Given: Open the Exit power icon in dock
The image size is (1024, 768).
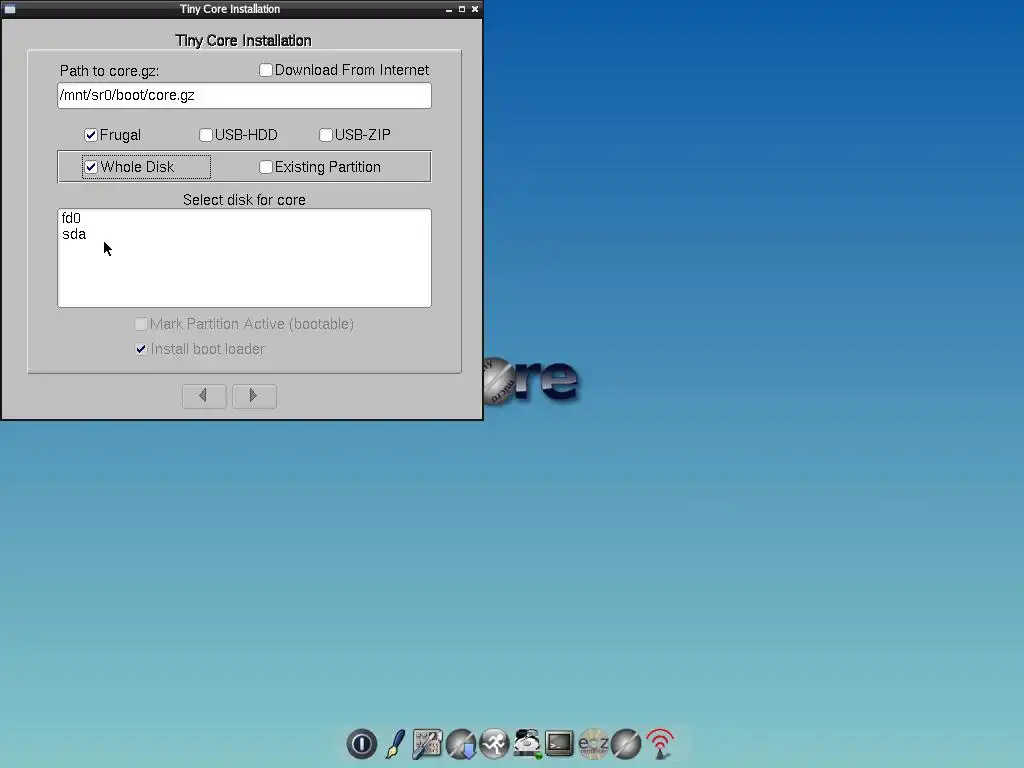Looking at the screenshot, I should tap(361, 744).
